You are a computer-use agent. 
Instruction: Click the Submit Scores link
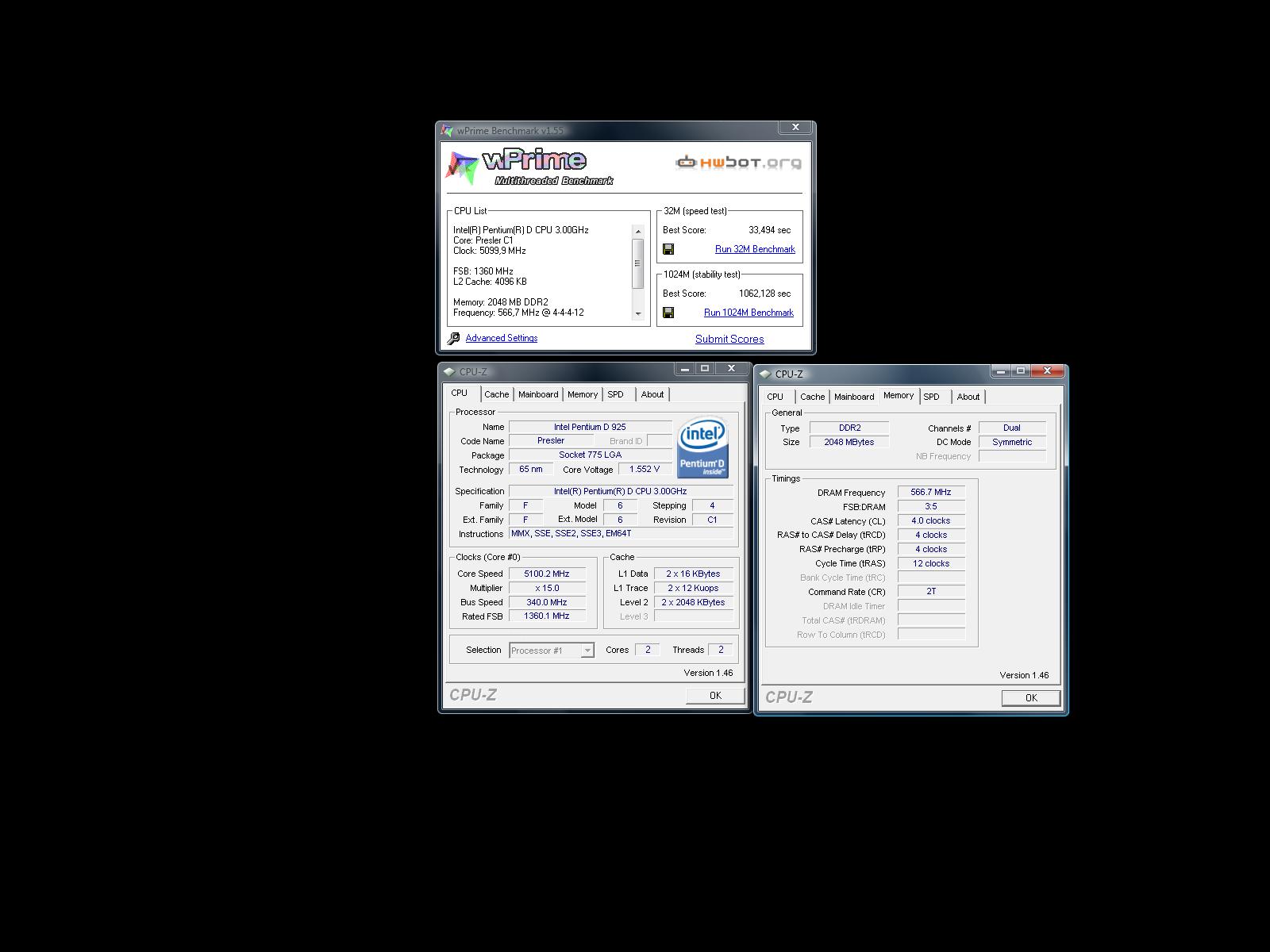point(729,339)
